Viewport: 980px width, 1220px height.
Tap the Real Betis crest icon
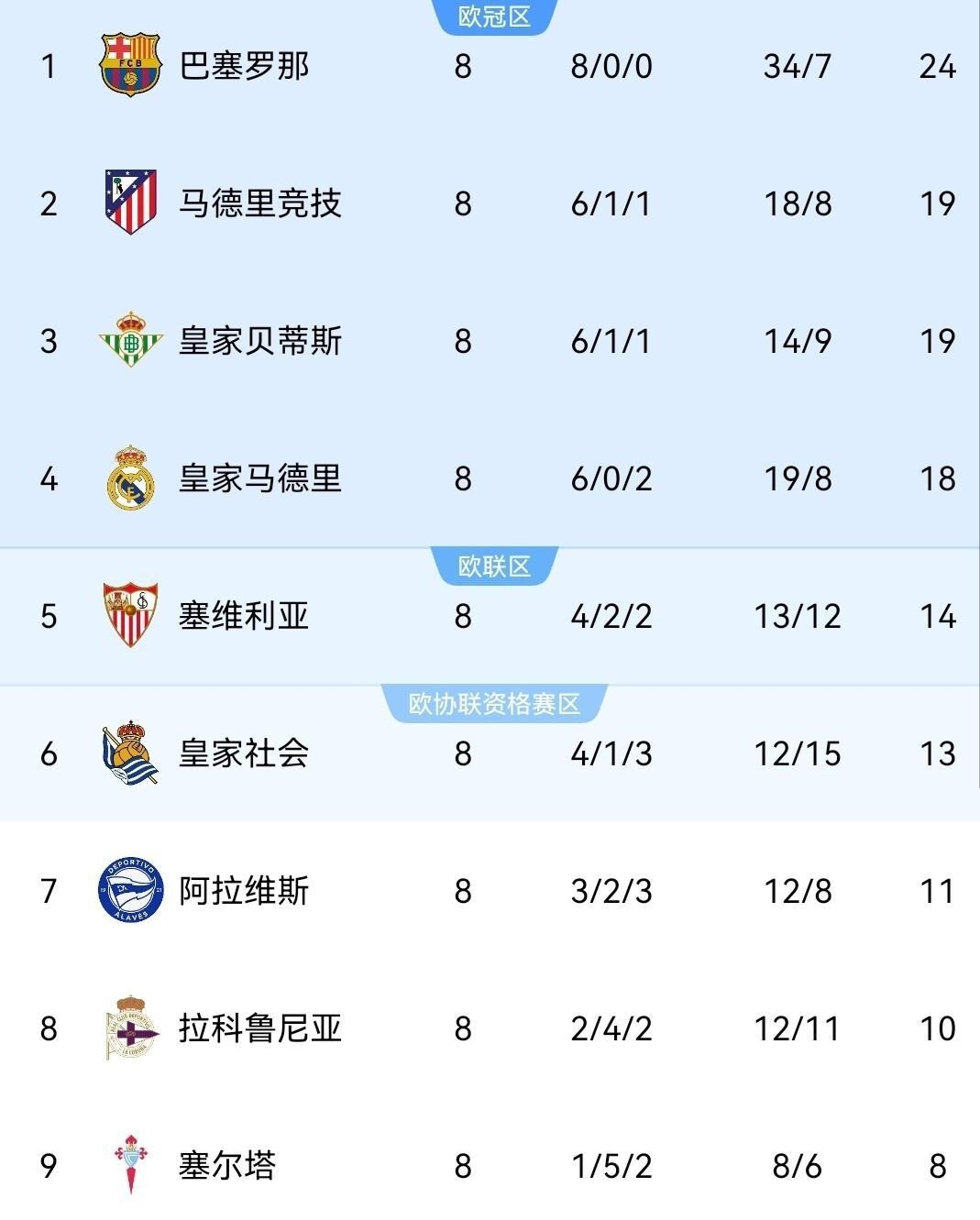point(131,340)
